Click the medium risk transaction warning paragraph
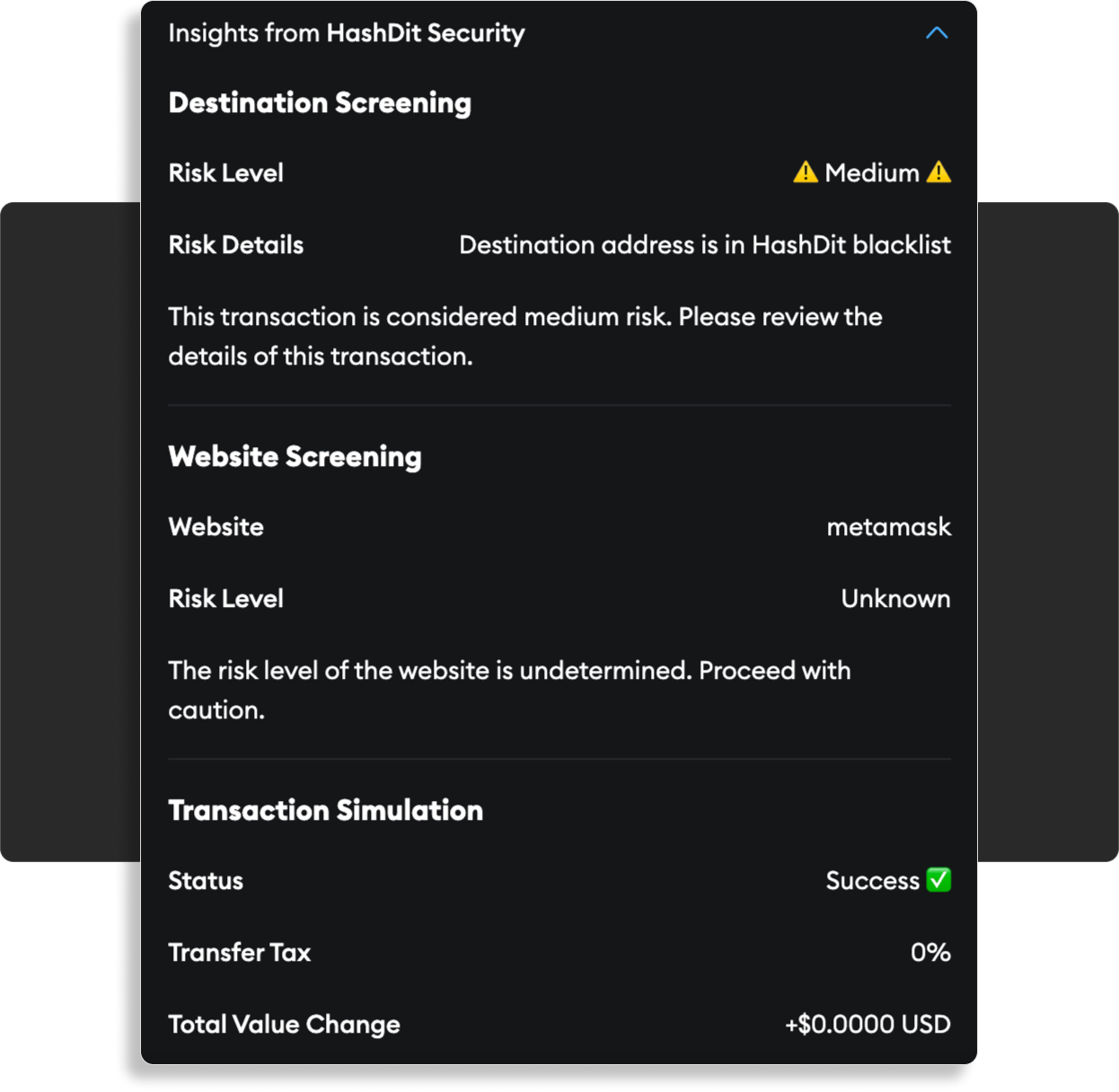This screenshot has width=1119, height=1092. 524,336
